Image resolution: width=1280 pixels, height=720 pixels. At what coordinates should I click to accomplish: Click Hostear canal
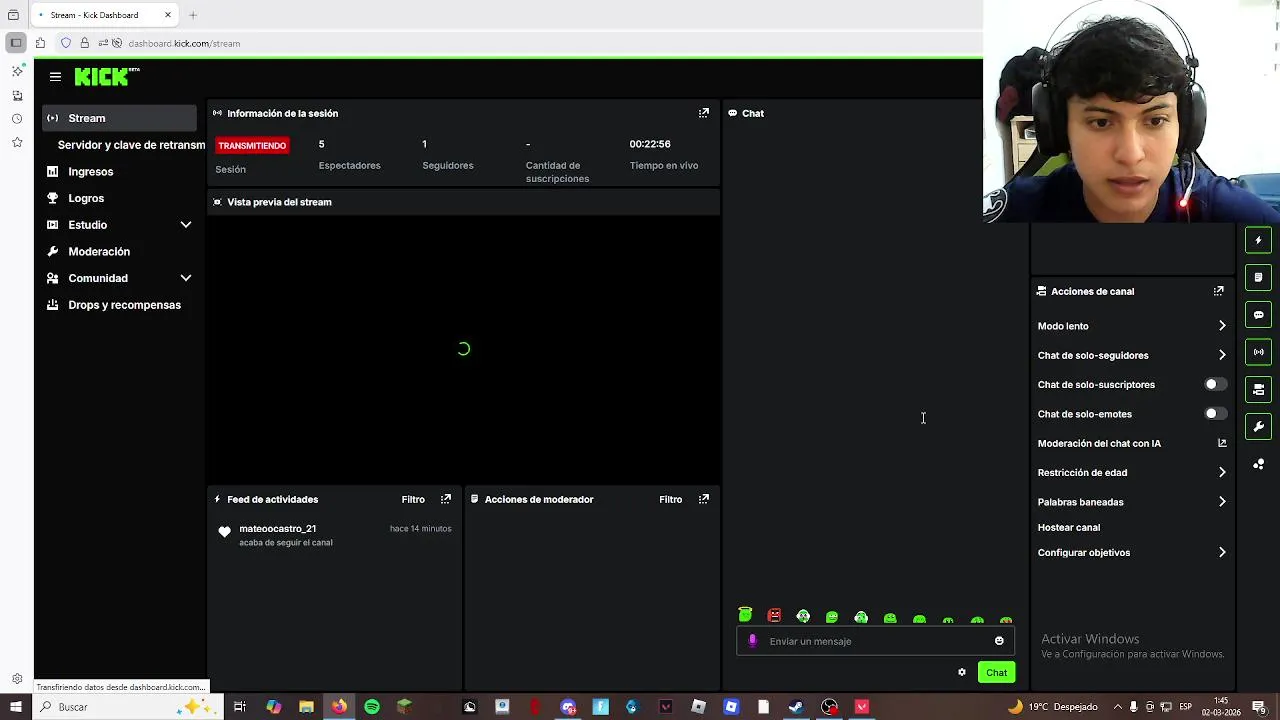click(1069, 527)
